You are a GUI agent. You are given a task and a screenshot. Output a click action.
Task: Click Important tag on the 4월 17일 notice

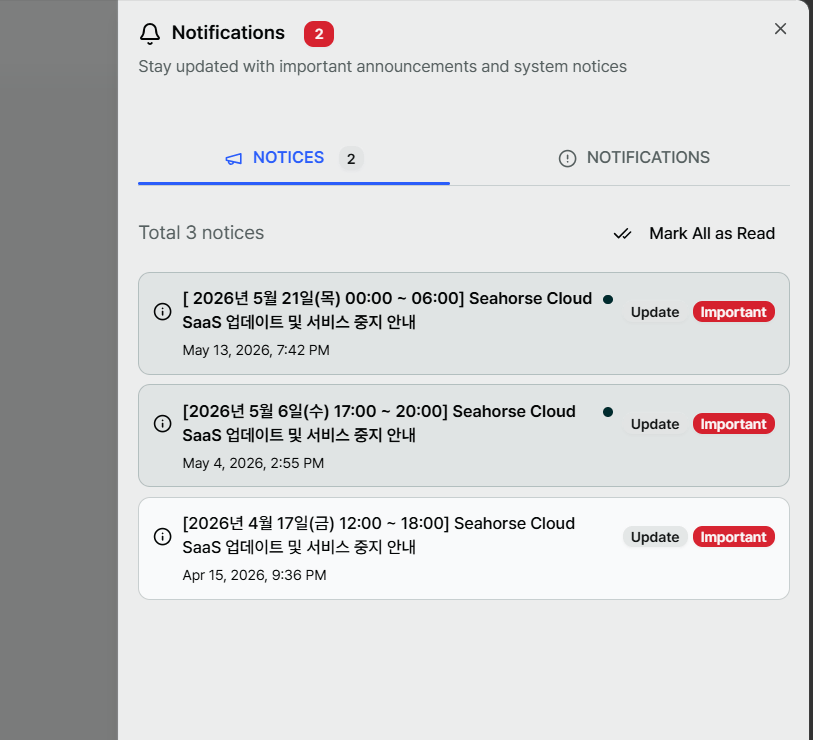pos(734,537)
